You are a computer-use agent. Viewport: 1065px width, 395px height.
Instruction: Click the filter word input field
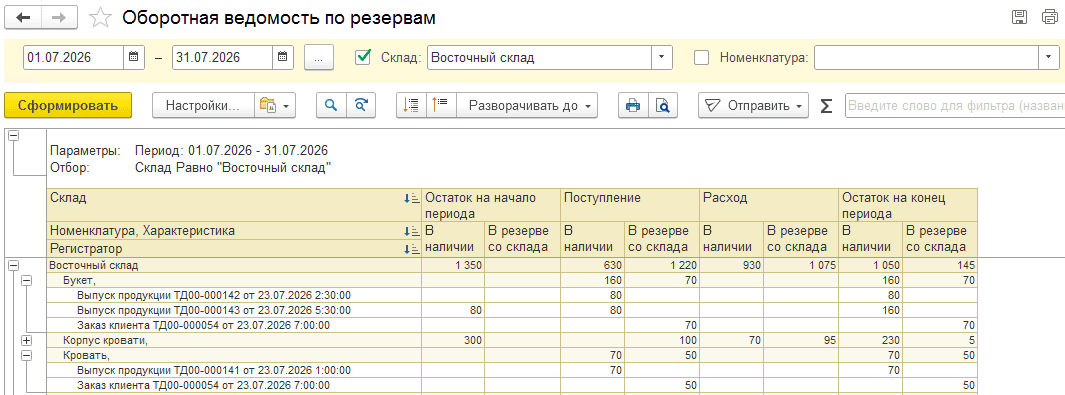[x=955, y=106]
